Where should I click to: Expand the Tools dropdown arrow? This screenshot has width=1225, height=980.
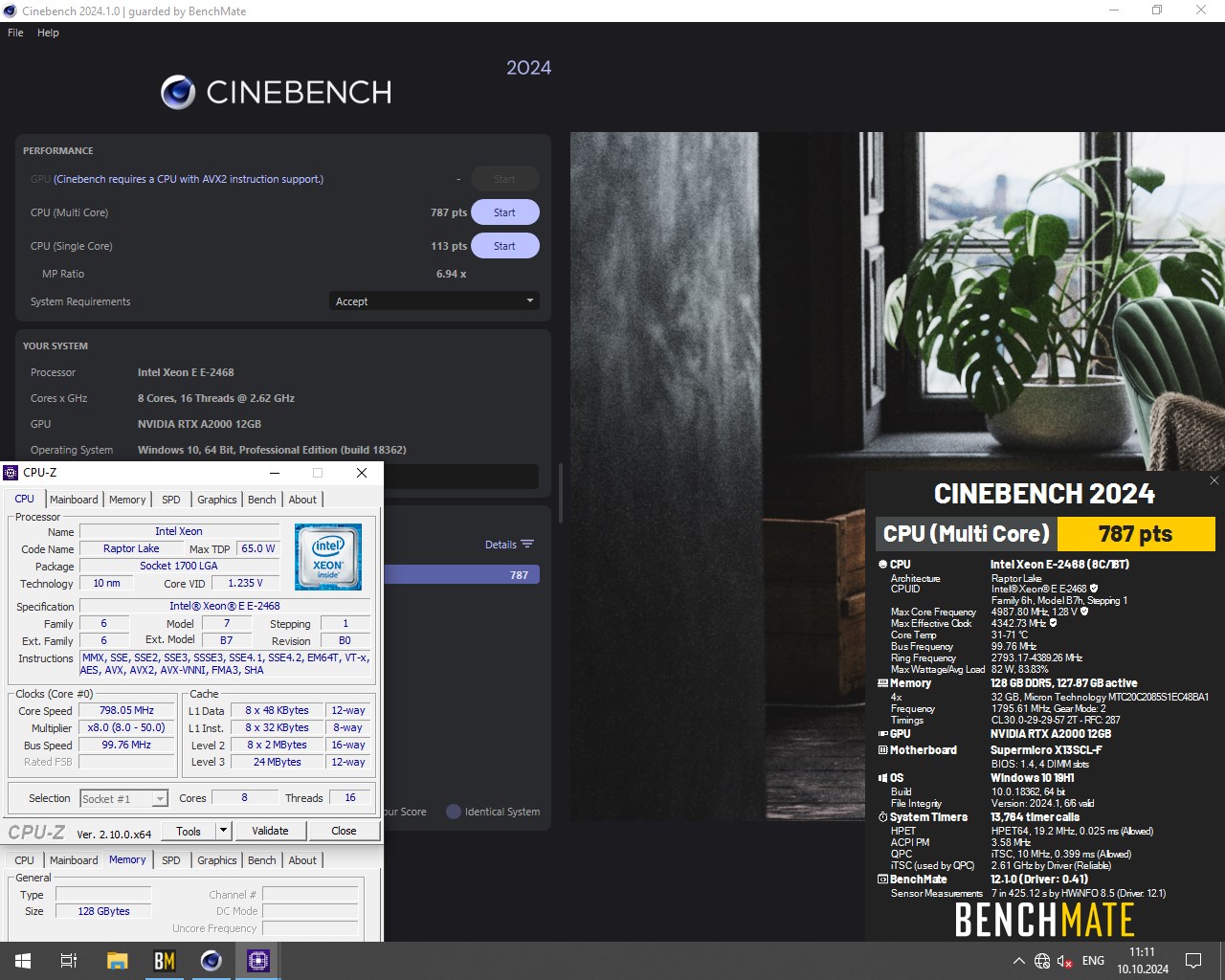click(224, 831)
